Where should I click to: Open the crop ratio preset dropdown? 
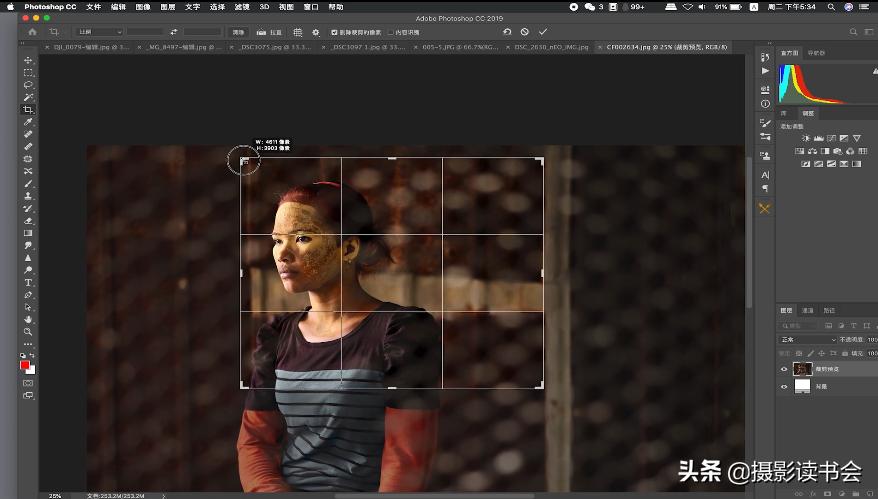(x=100, y=32)
